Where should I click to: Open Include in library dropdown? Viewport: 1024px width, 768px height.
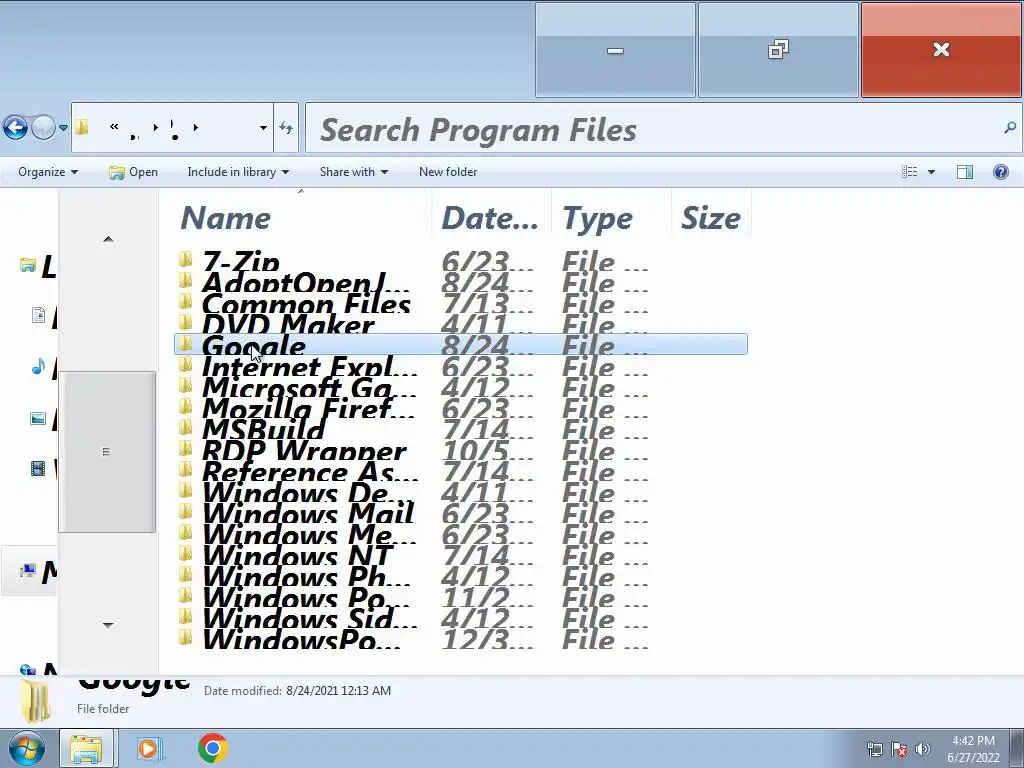238,172
